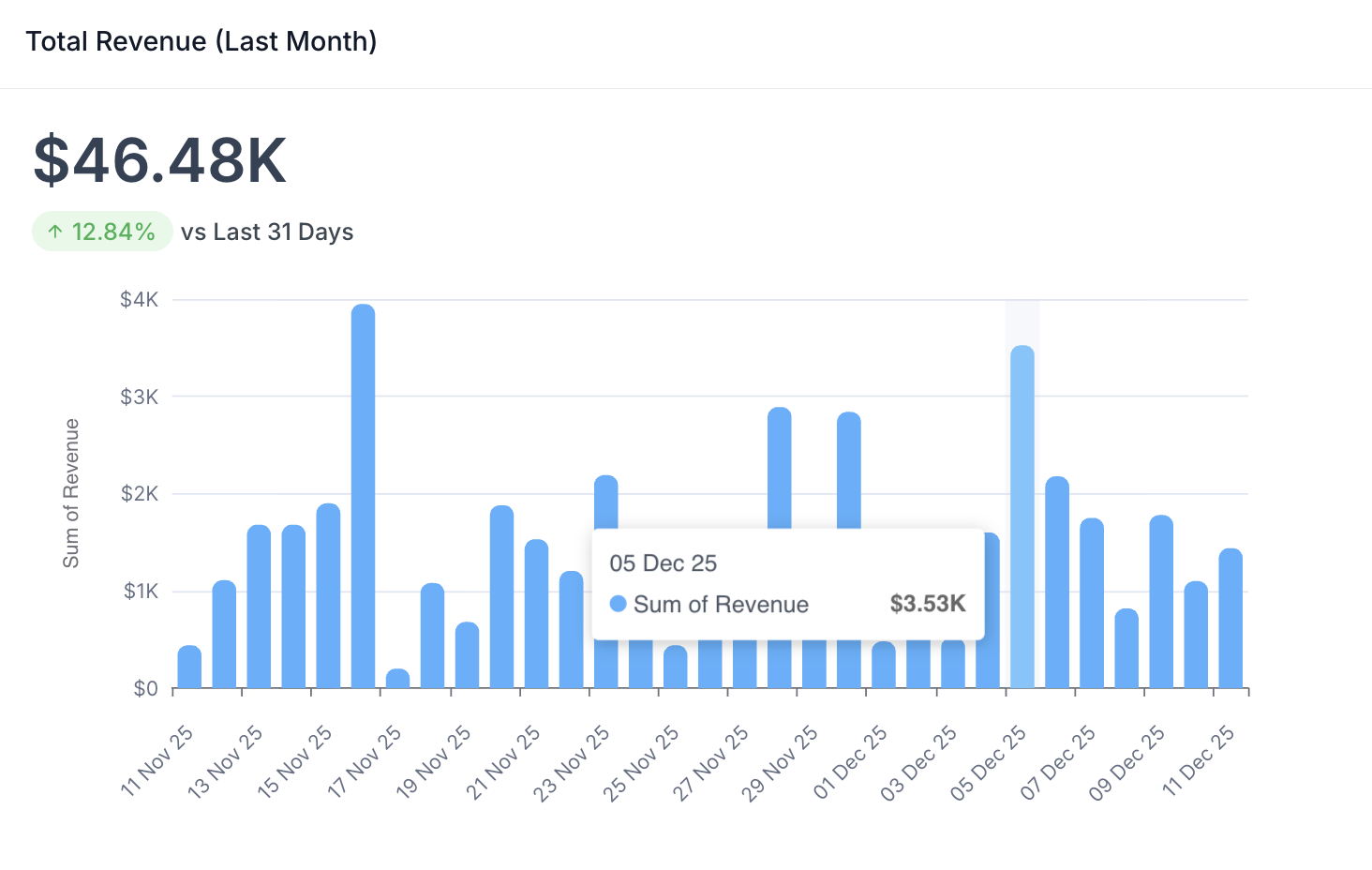Click the vs Last 31 Days text
Viewport: 1372px width, 870px height.
click(267, 232)
